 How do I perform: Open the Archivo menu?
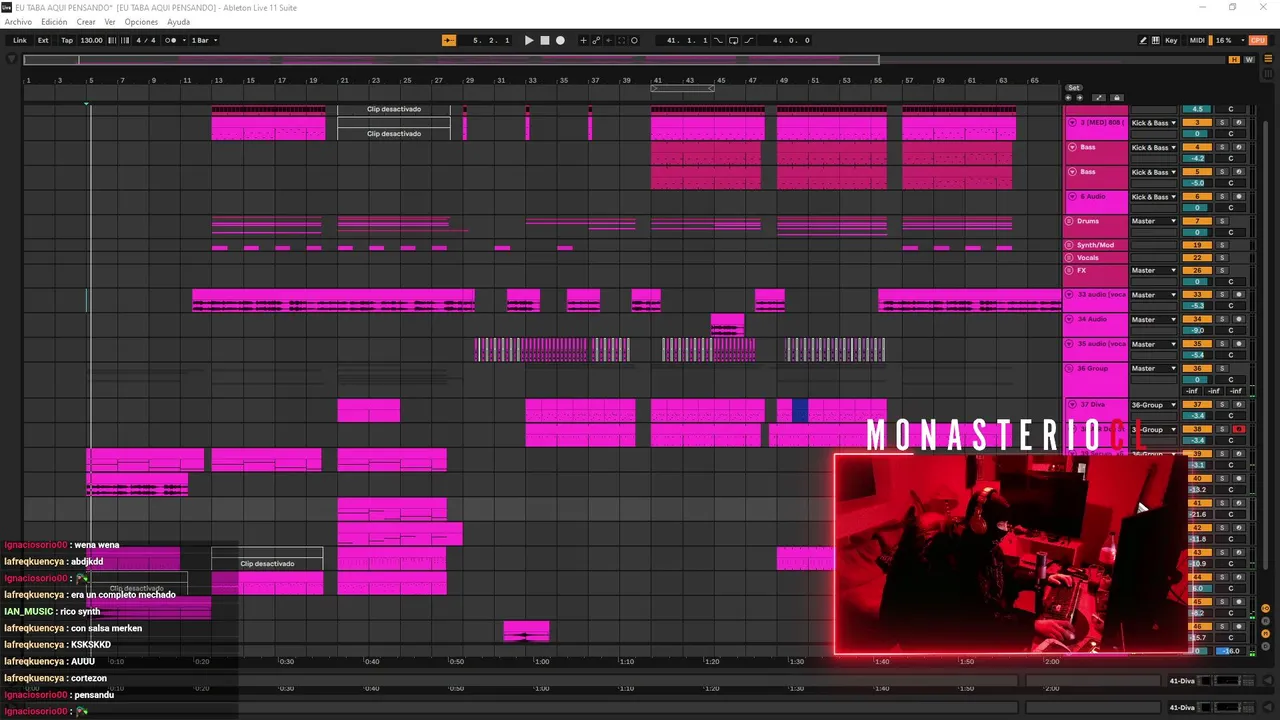point(18,22)
